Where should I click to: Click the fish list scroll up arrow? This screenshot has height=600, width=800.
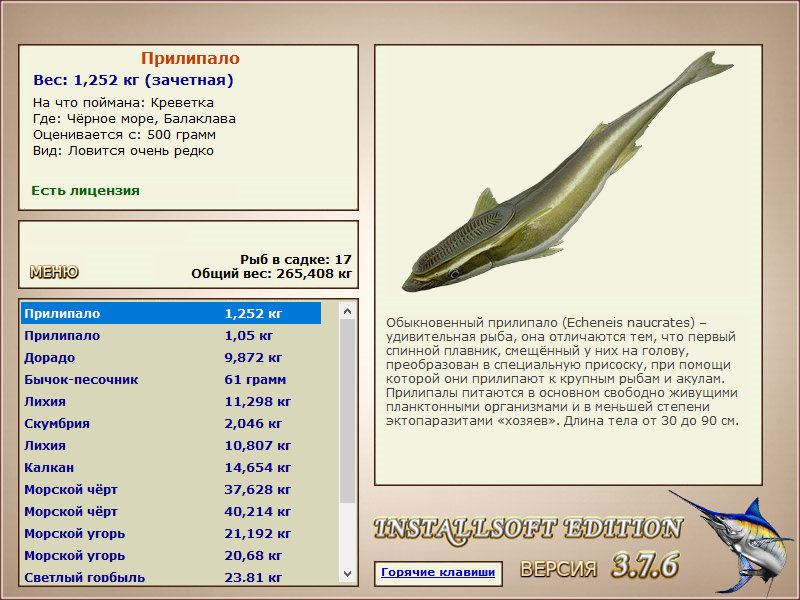pyautogui.click(x=347, y=311)
